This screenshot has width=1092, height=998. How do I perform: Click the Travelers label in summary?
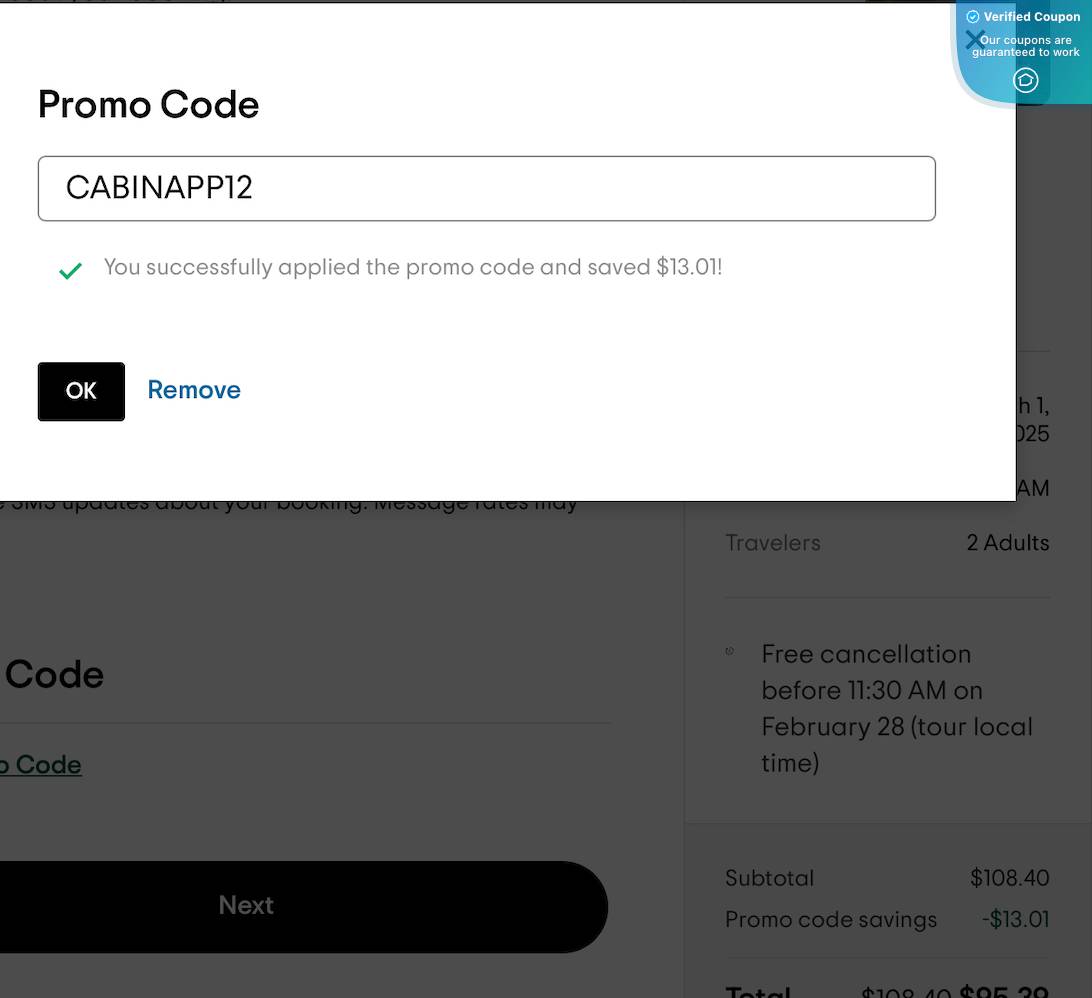(772, 543)
